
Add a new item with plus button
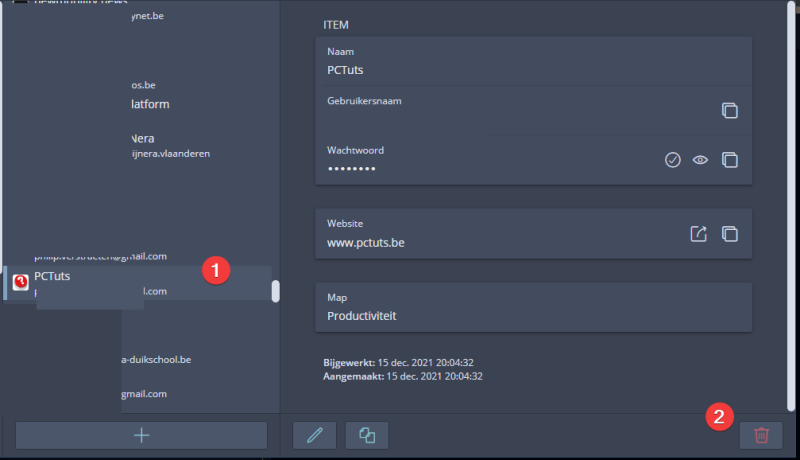pos(141,436)
